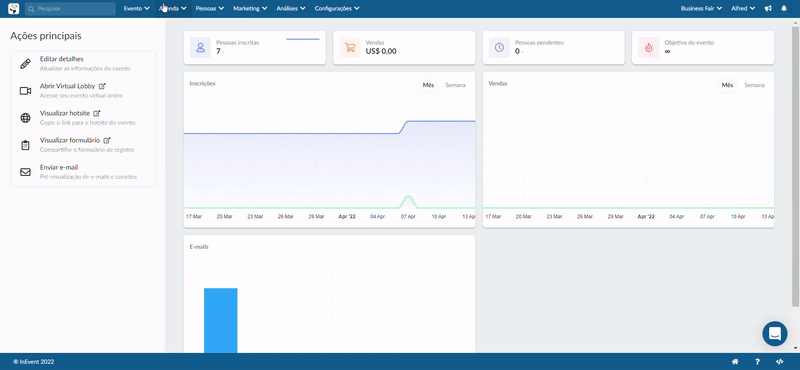Screen dimensions: 800x370
Task: Open the Alfred user dropdown
Action: tap(743, 9)
